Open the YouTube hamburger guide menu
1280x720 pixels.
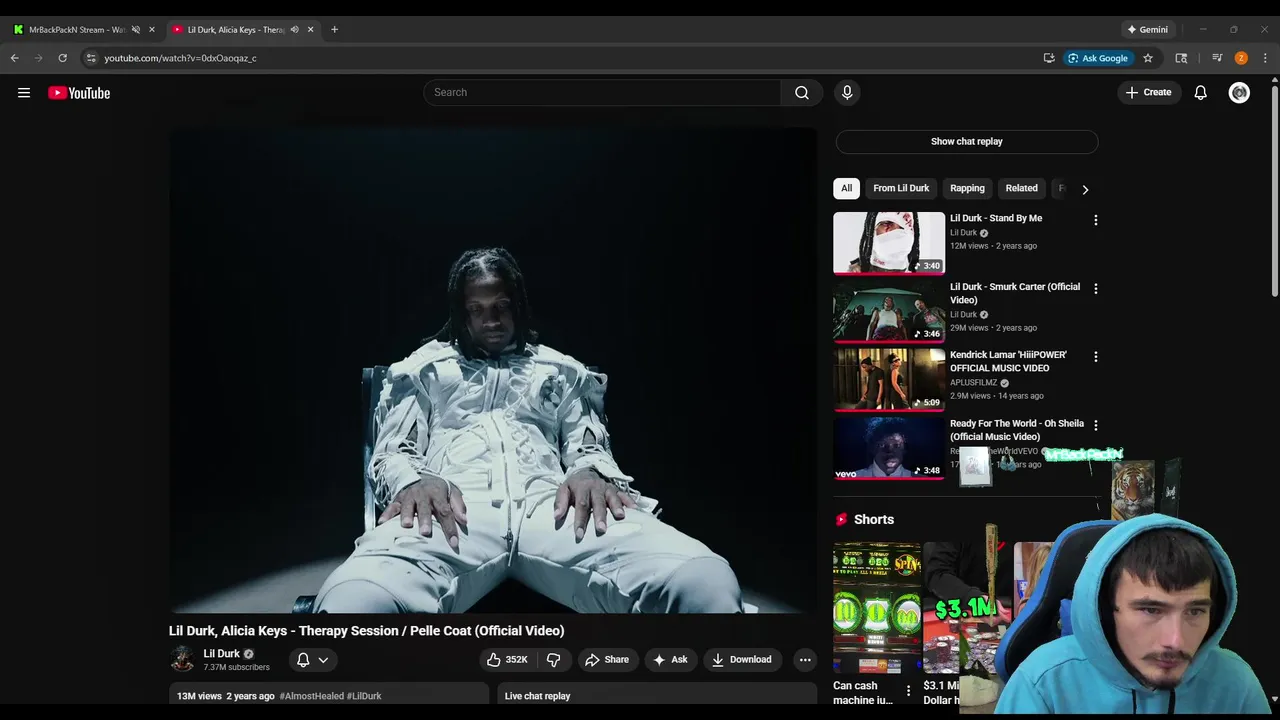pyautogui.click(x=24, y=93)
